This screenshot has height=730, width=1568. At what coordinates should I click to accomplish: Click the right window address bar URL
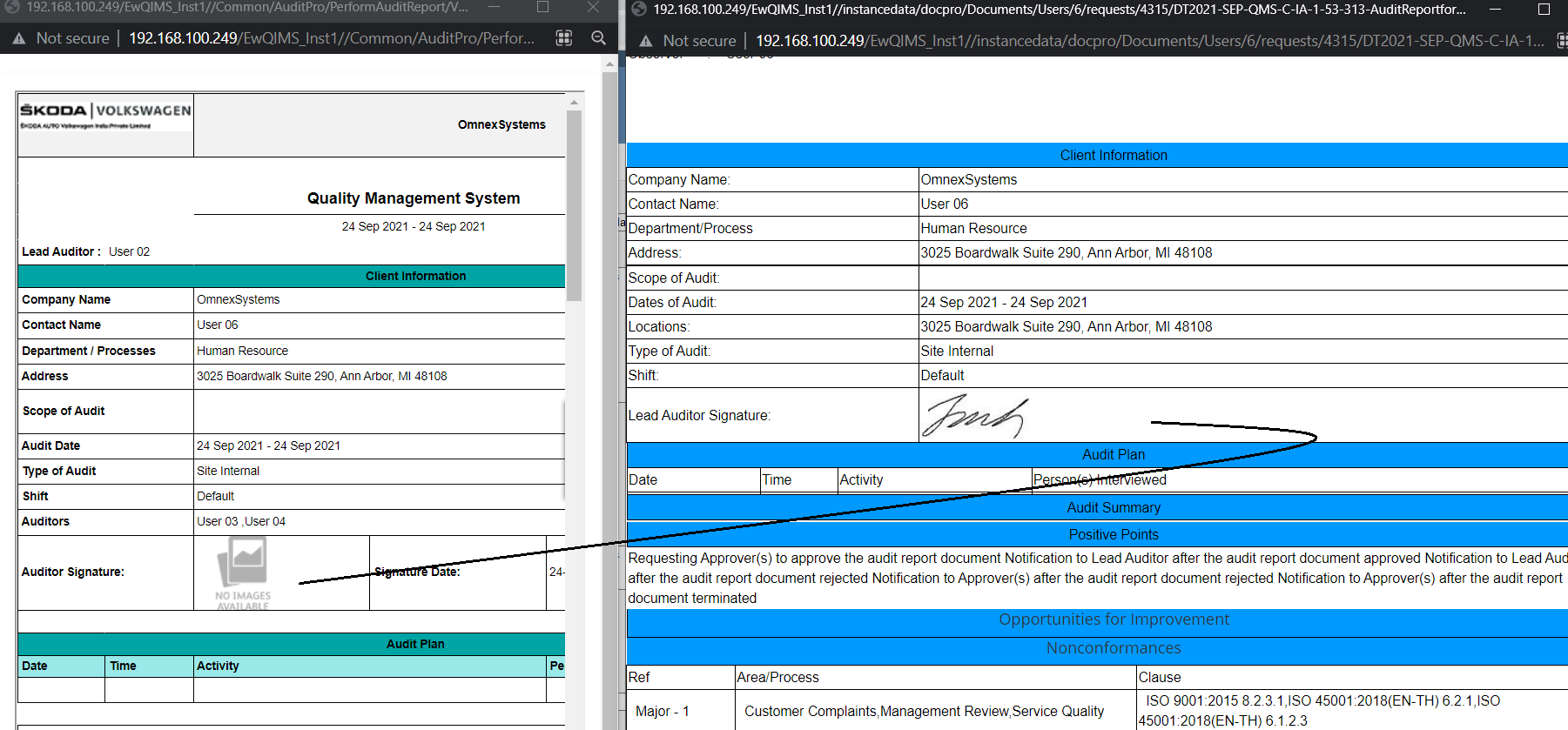click(x=1150, y=41)
